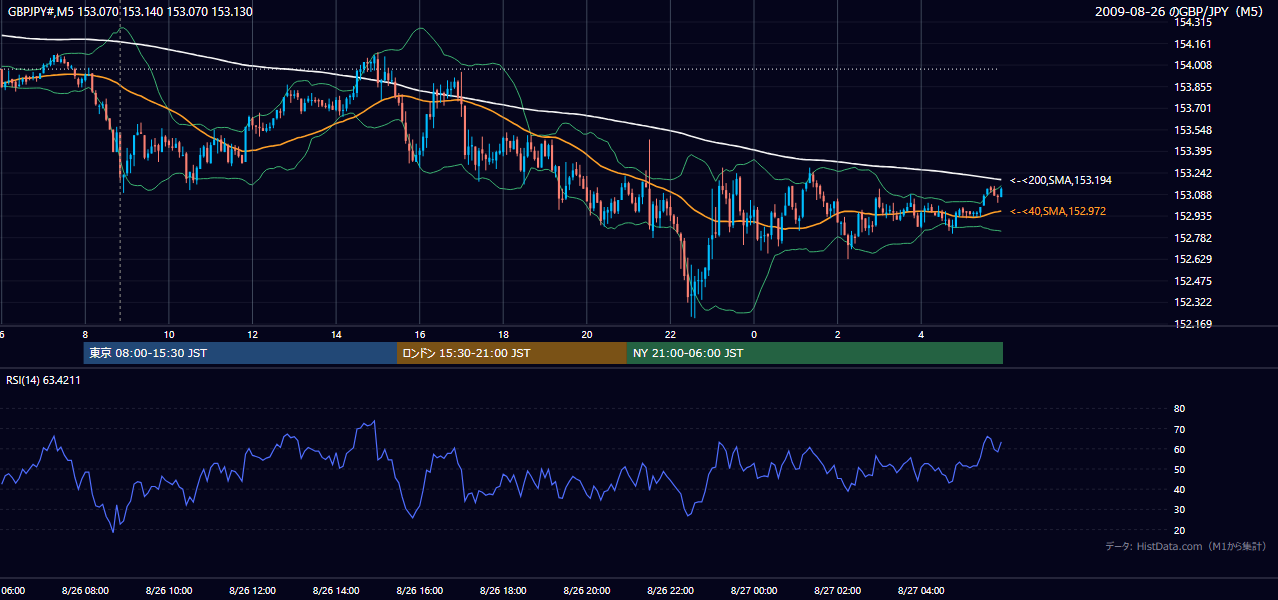The image size is (1278, 600).
Task: Click price axis value 152.629
Action: pyautogui.click(x=1192, y=259)
